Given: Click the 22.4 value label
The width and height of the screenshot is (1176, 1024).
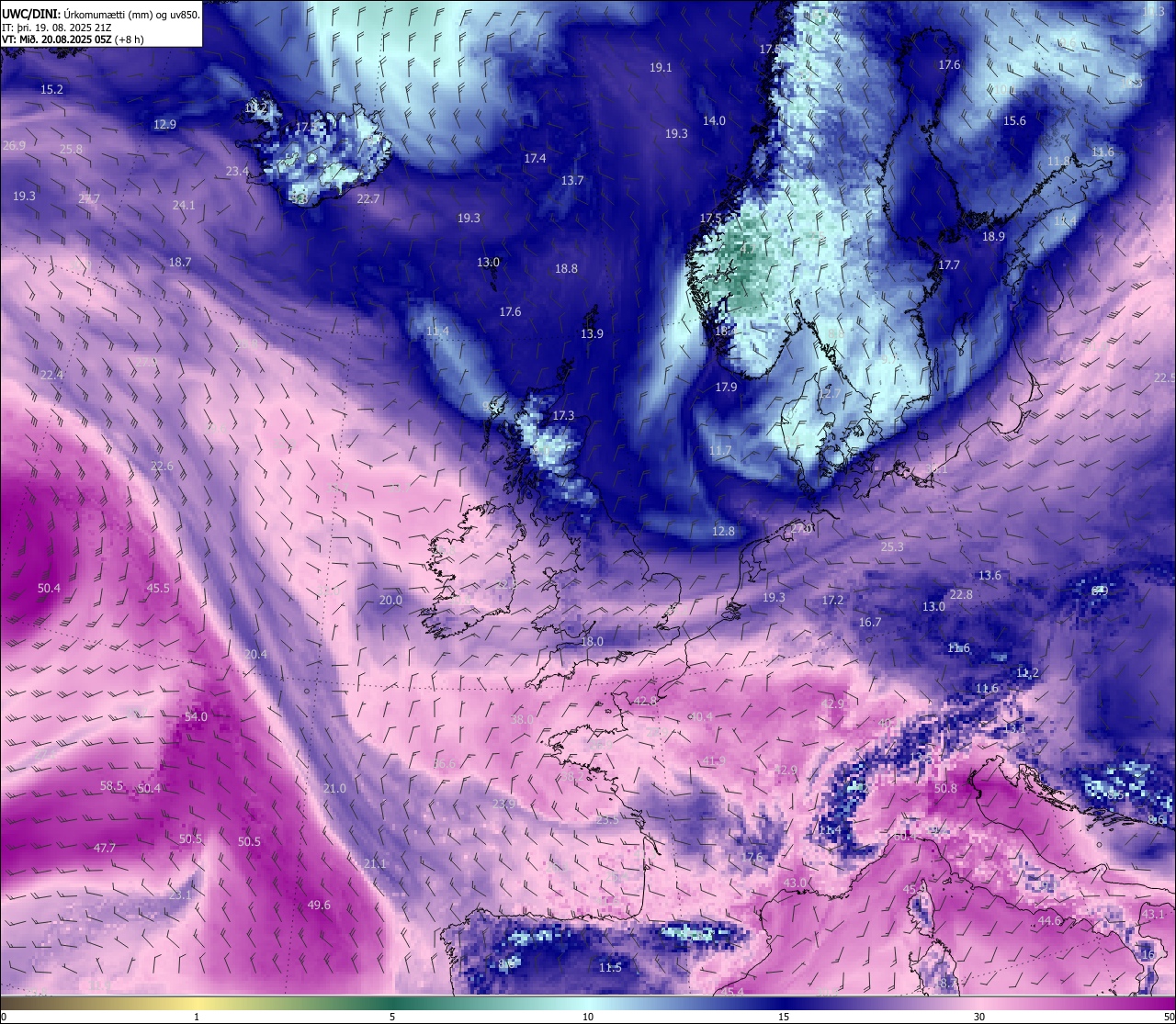Looking at the screenshot, I should [51, 375].
